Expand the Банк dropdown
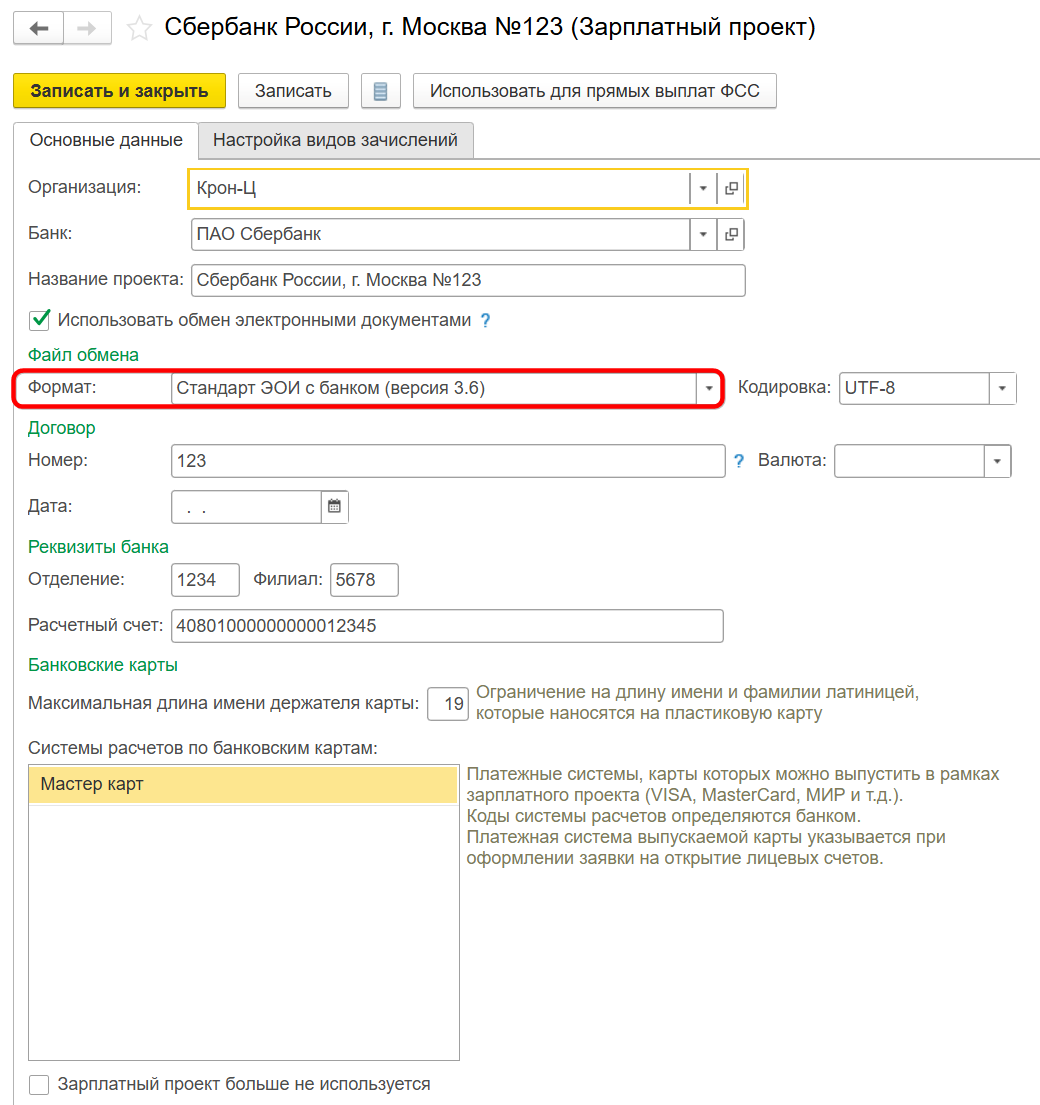The width and height of the screenshot is (1040, 1105). coord(702,234)
